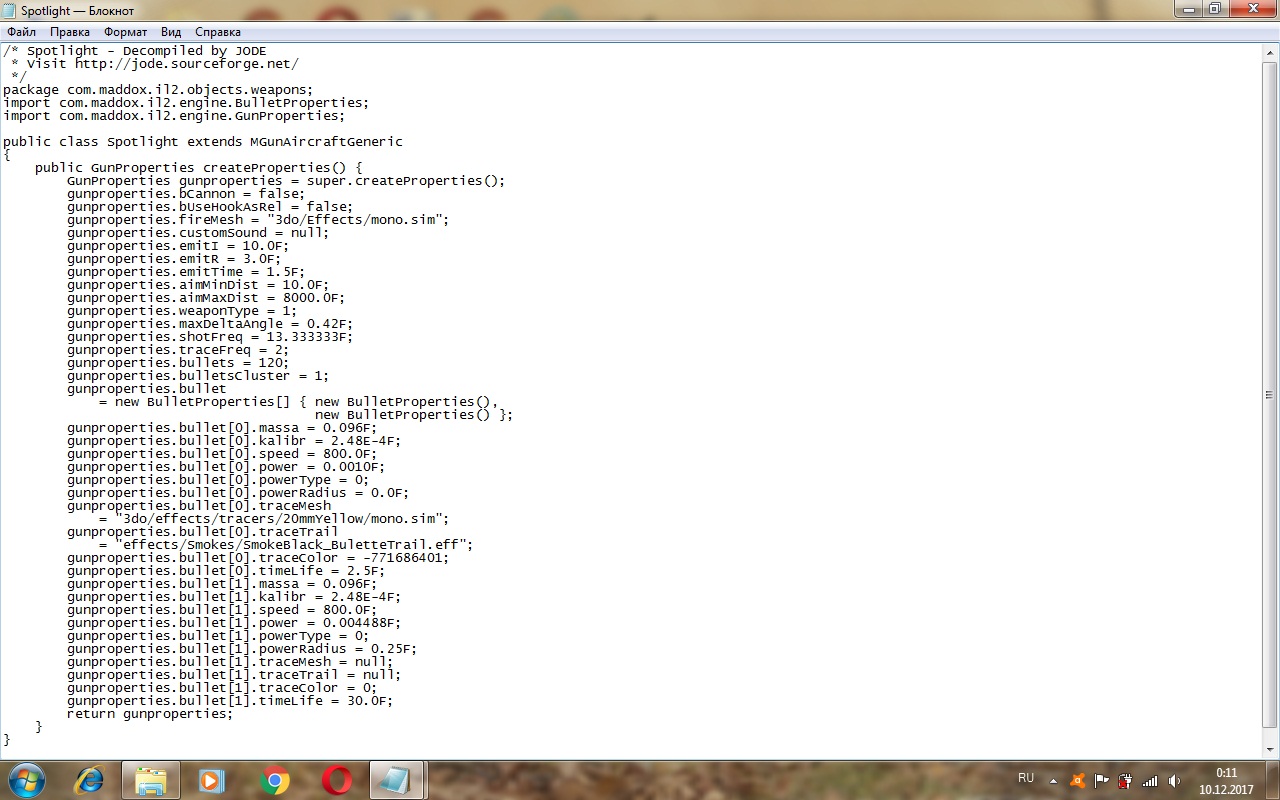The width and height of the screenshot is (1280, 800).
Task: Open the Правка menu
Action: point(70,32)
